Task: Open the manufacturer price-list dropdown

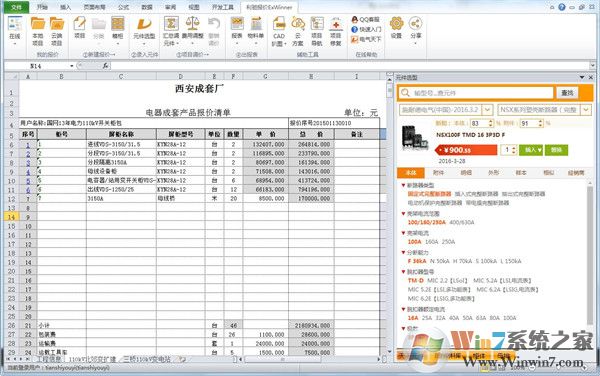Action: click(487, 110)
